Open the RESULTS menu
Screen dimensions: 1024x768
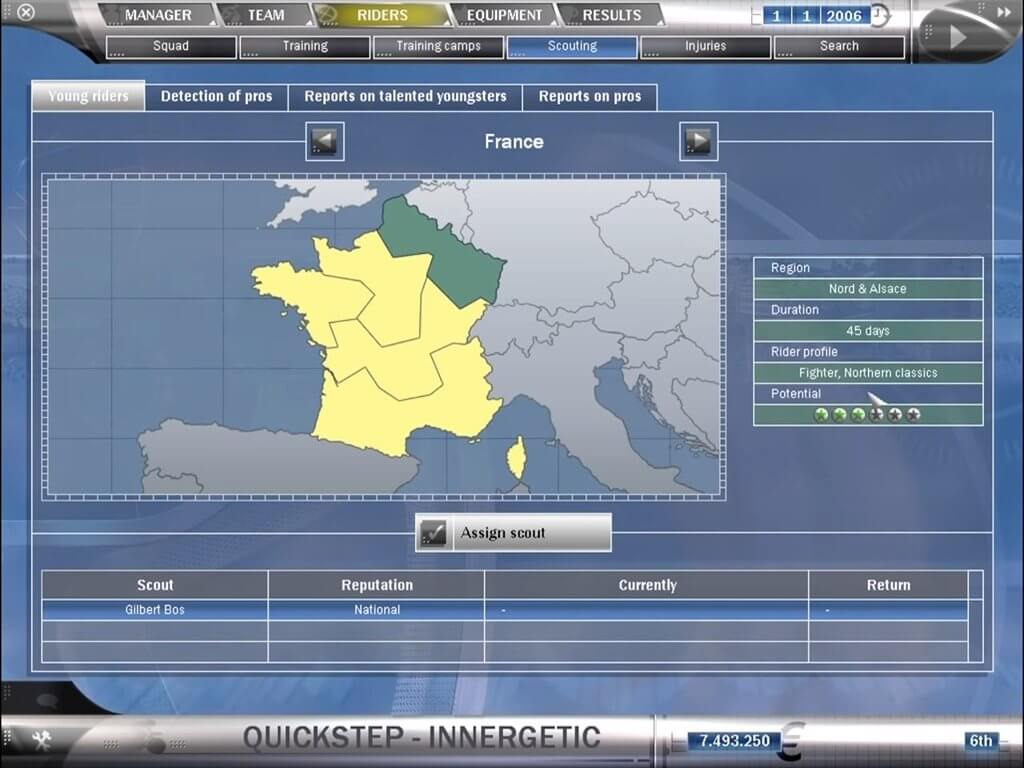pos(612,15)
